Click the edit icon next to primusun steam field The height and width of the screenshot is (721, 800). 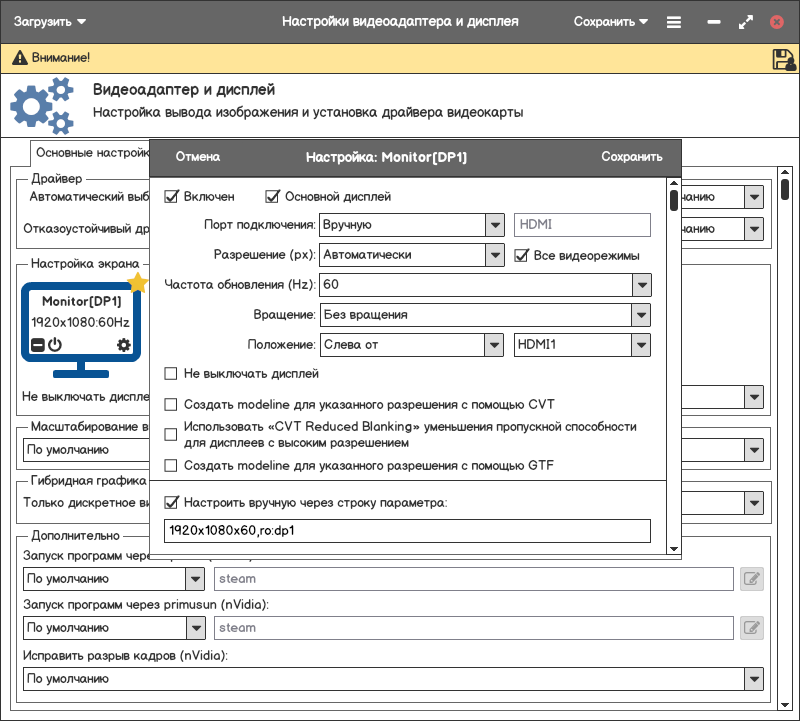pyautogui.click(x=751, y=628)
